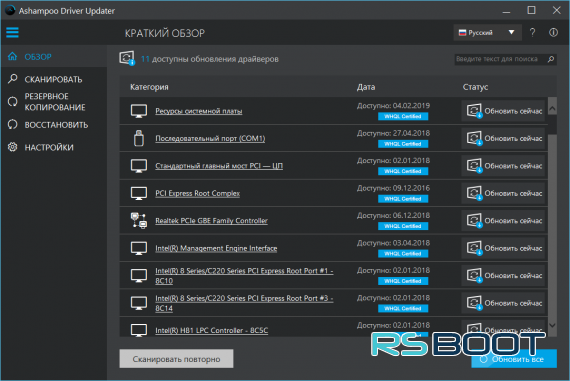Open Ресурсы системной платы link
The image size is (570, 381).
(x=199, y=111)
